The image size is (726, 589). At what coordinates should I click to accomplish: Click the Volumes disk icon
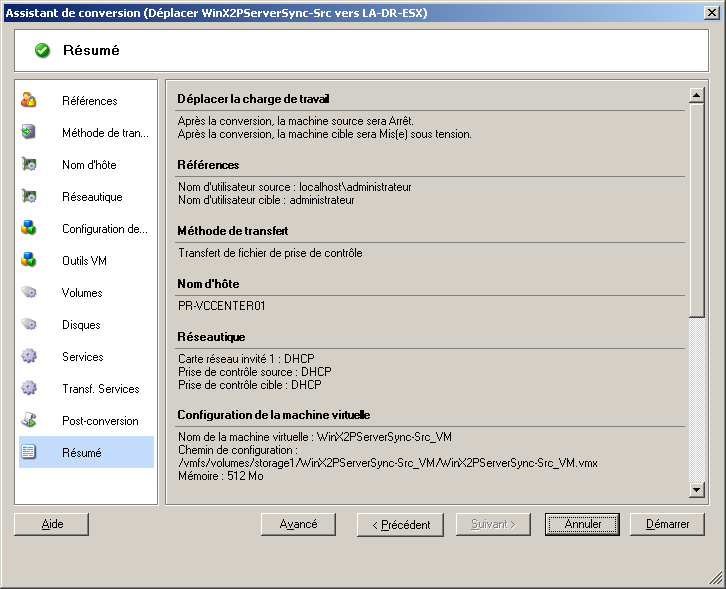(x=29, y=292)
